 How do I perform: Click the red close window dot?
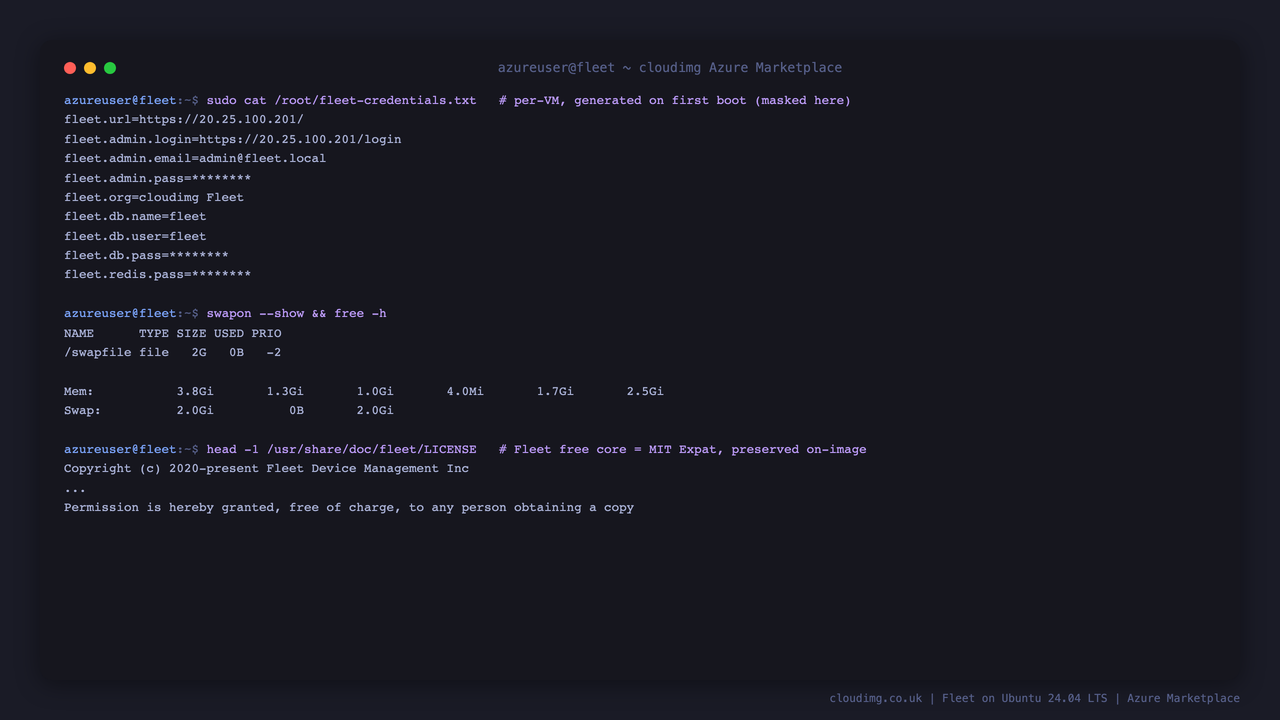click(70, 68)
